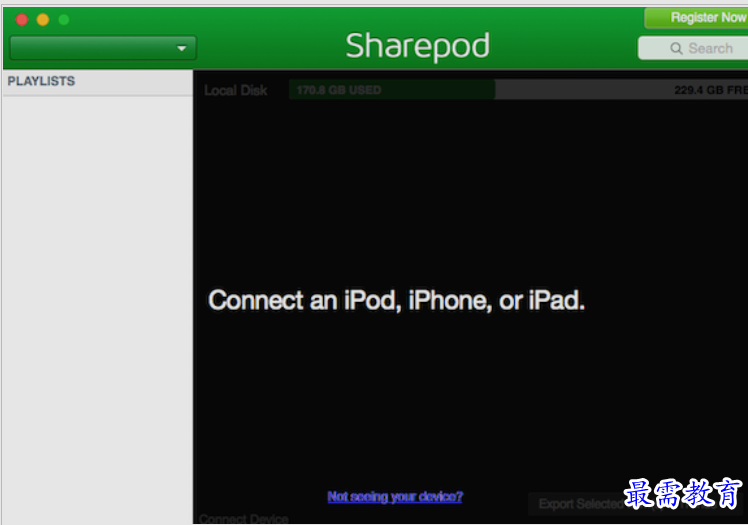This screenshot has height=525, width=748.
Task: Click the Connect Device status text
Action: point(244,519)
